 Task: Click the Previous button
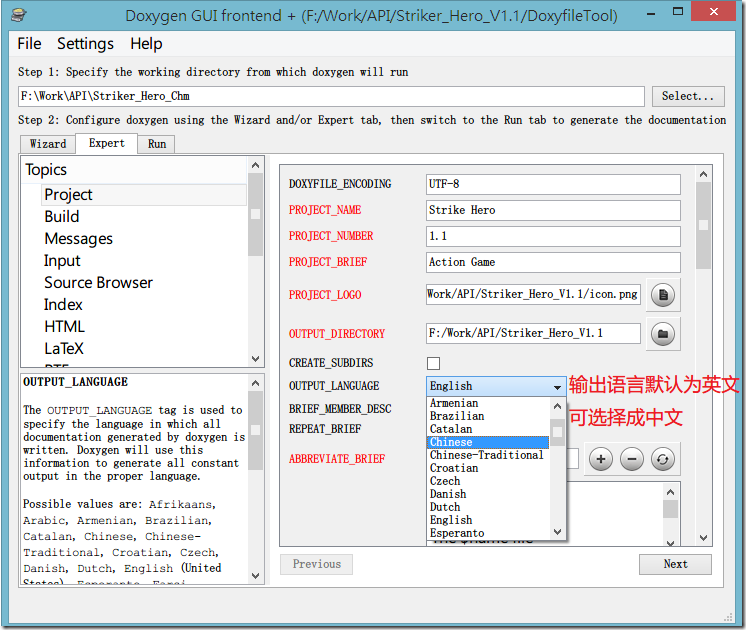click(316, 564)
